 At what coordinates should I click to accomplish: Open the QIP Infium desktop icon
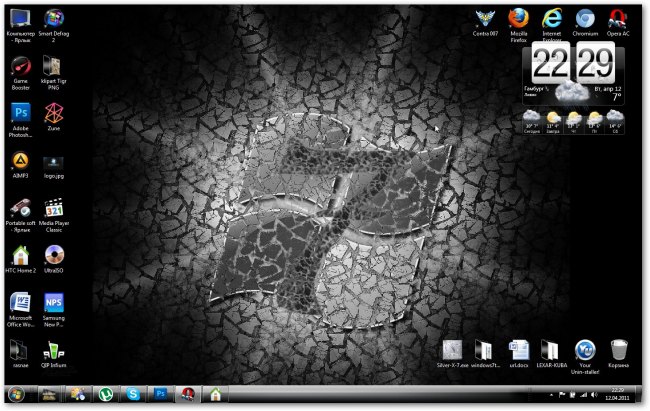(54, 351)
